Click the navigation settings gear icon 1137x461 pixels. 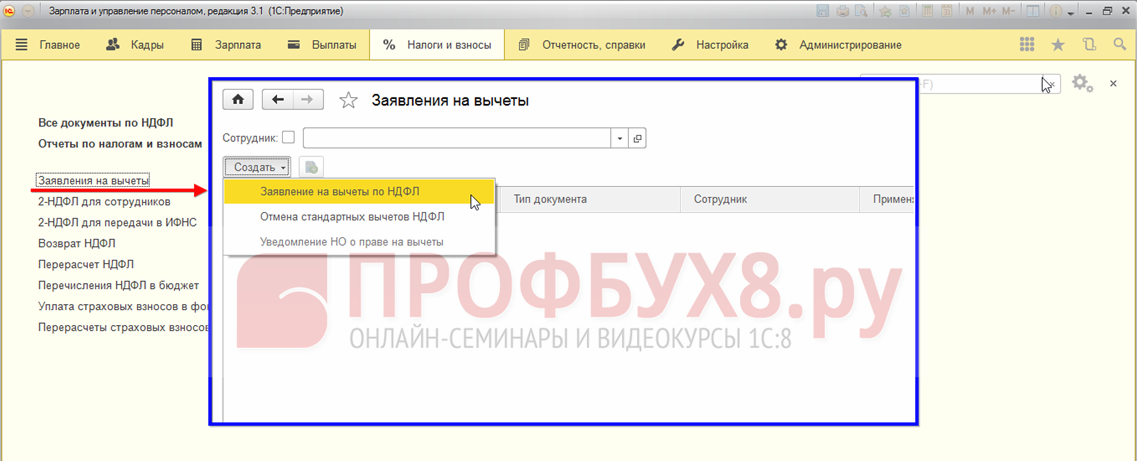[x=1082, y=83]
